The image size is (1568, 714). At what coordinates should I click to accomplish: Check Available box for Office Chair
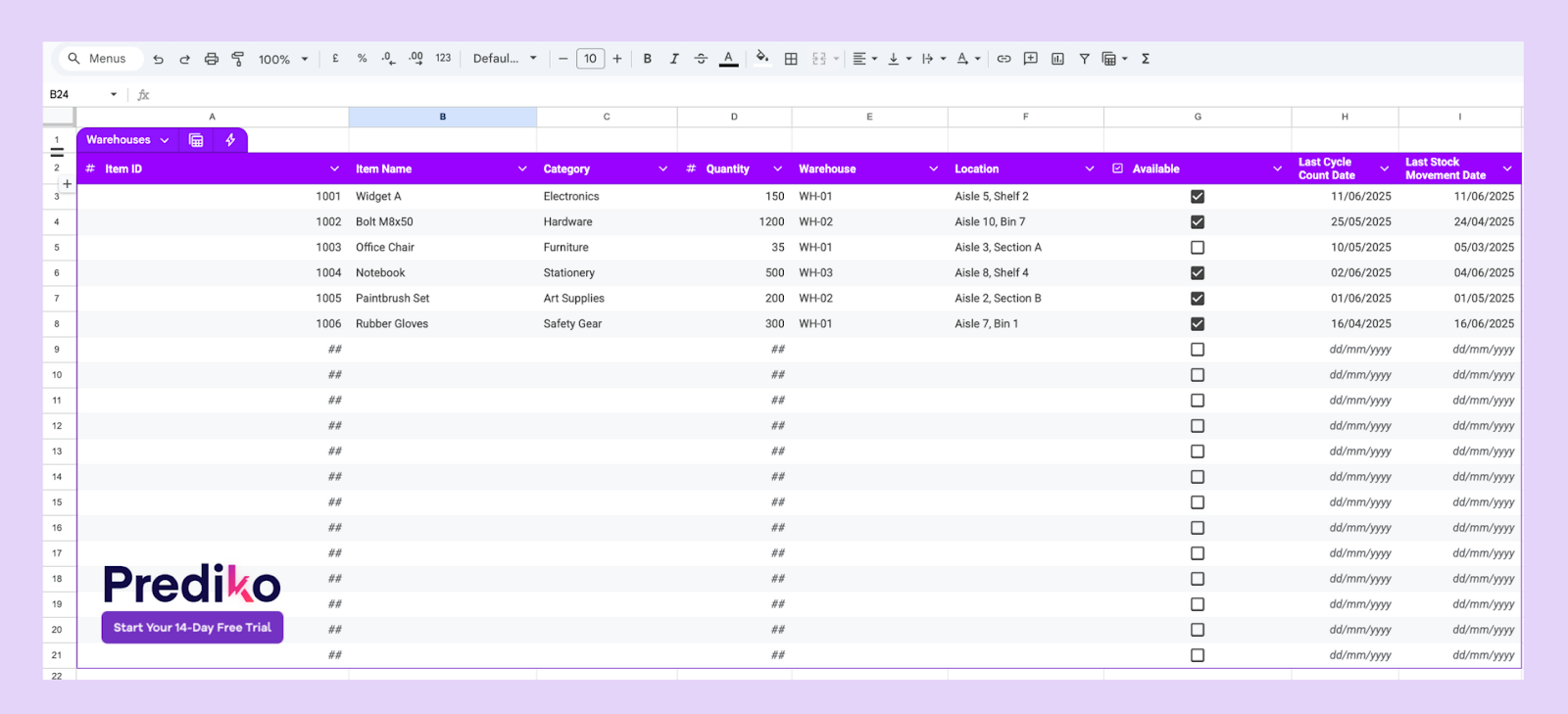coord(1198,248)
